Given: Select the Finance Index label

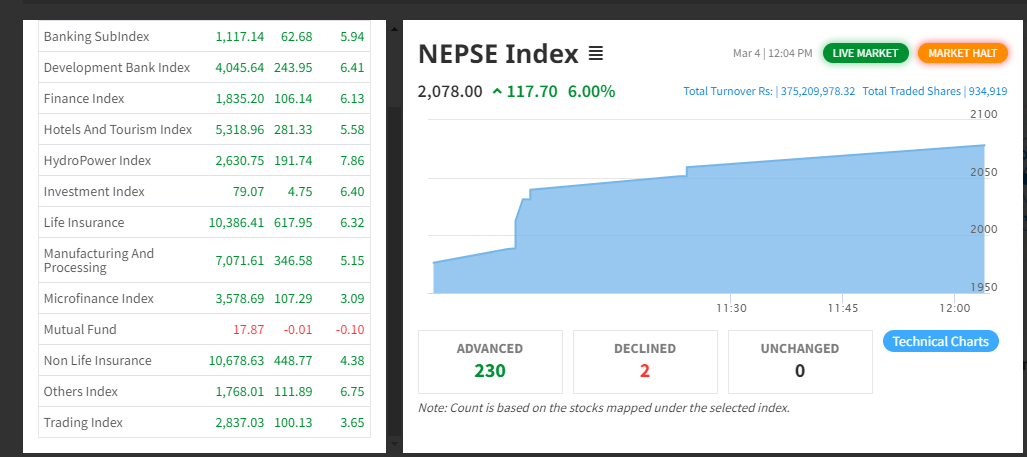Looking at the screenshot, I should coord(84,99).
